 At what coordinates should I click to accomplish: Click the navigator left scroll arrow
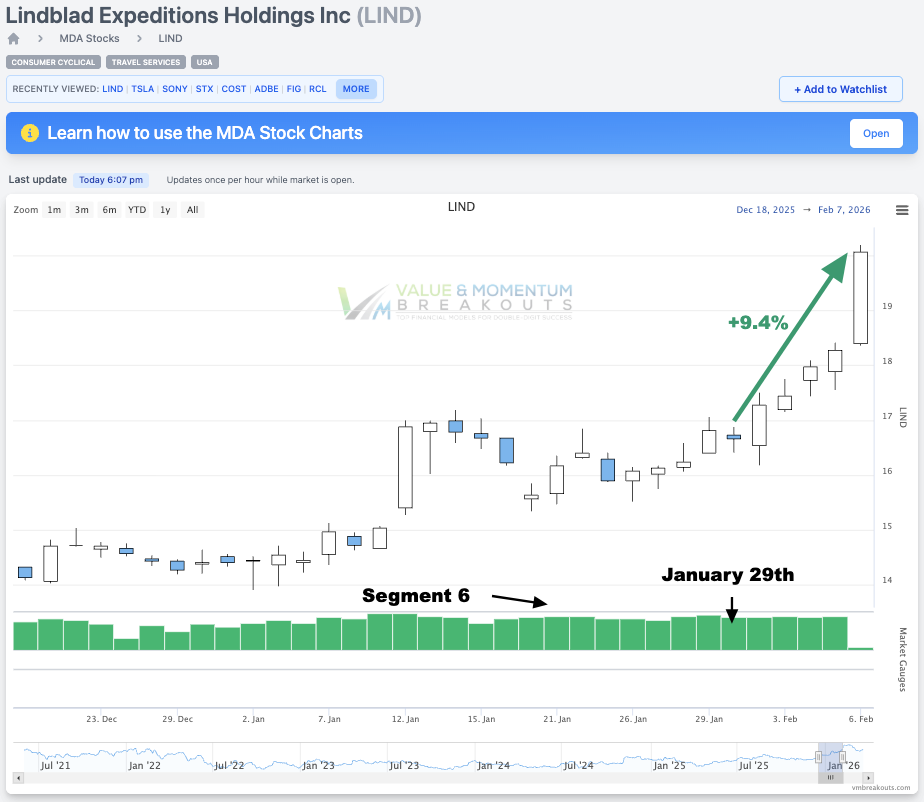coord(17,777)
